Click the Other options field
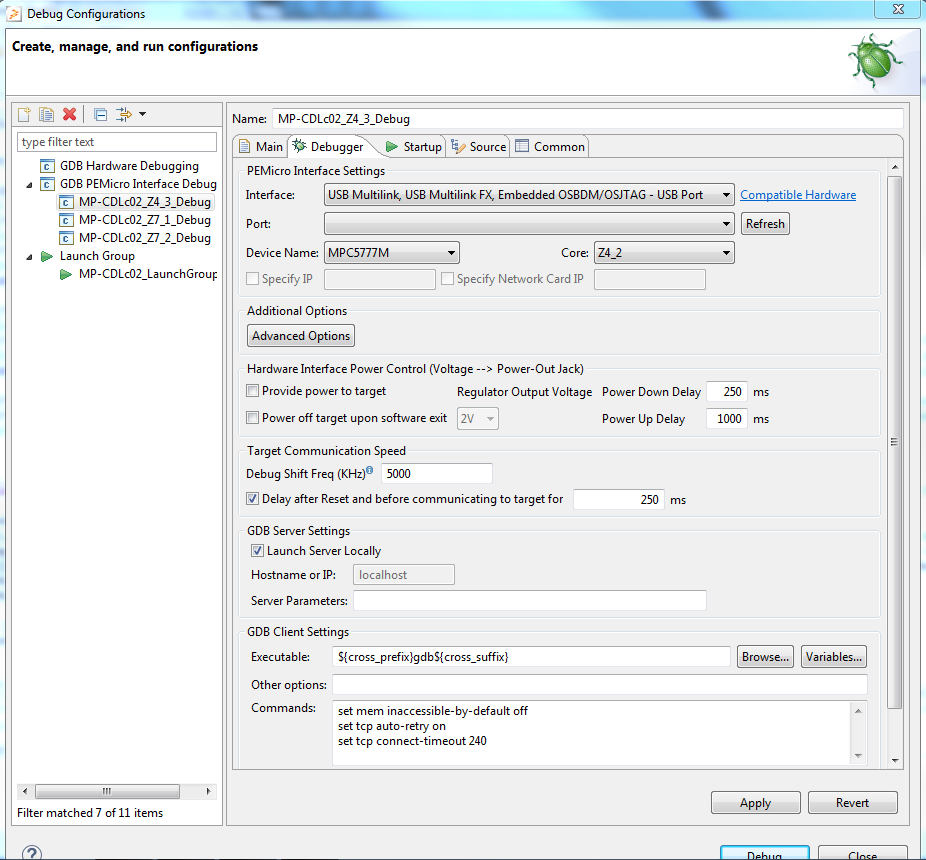 pyautogui.click(x=599, y=685)
